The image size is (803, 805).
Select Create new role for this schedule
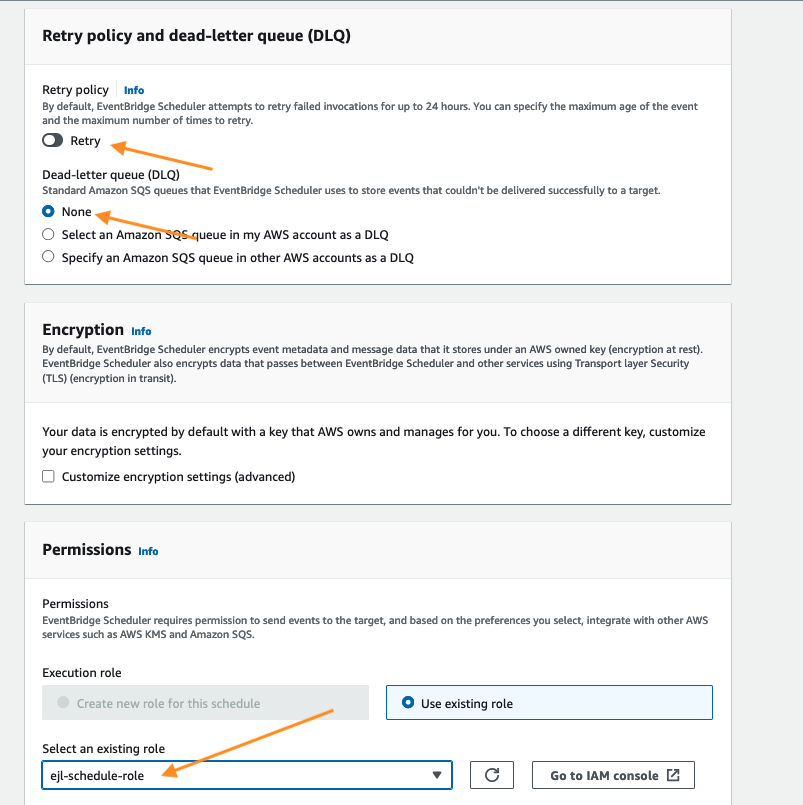point(65,703)
